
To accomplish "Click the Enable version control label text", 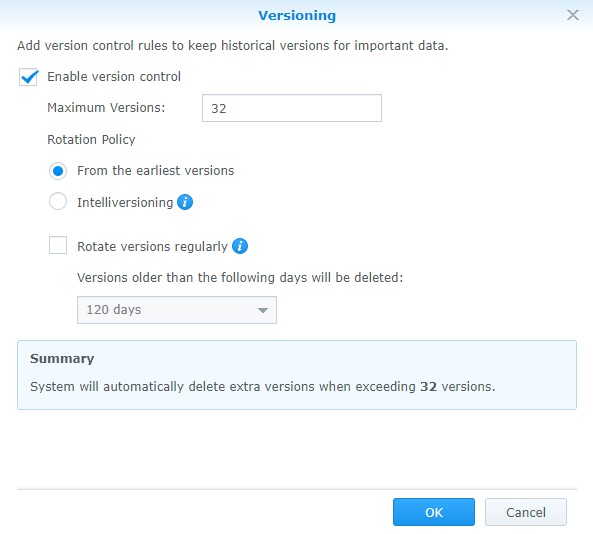I will [x=114, y=76].
